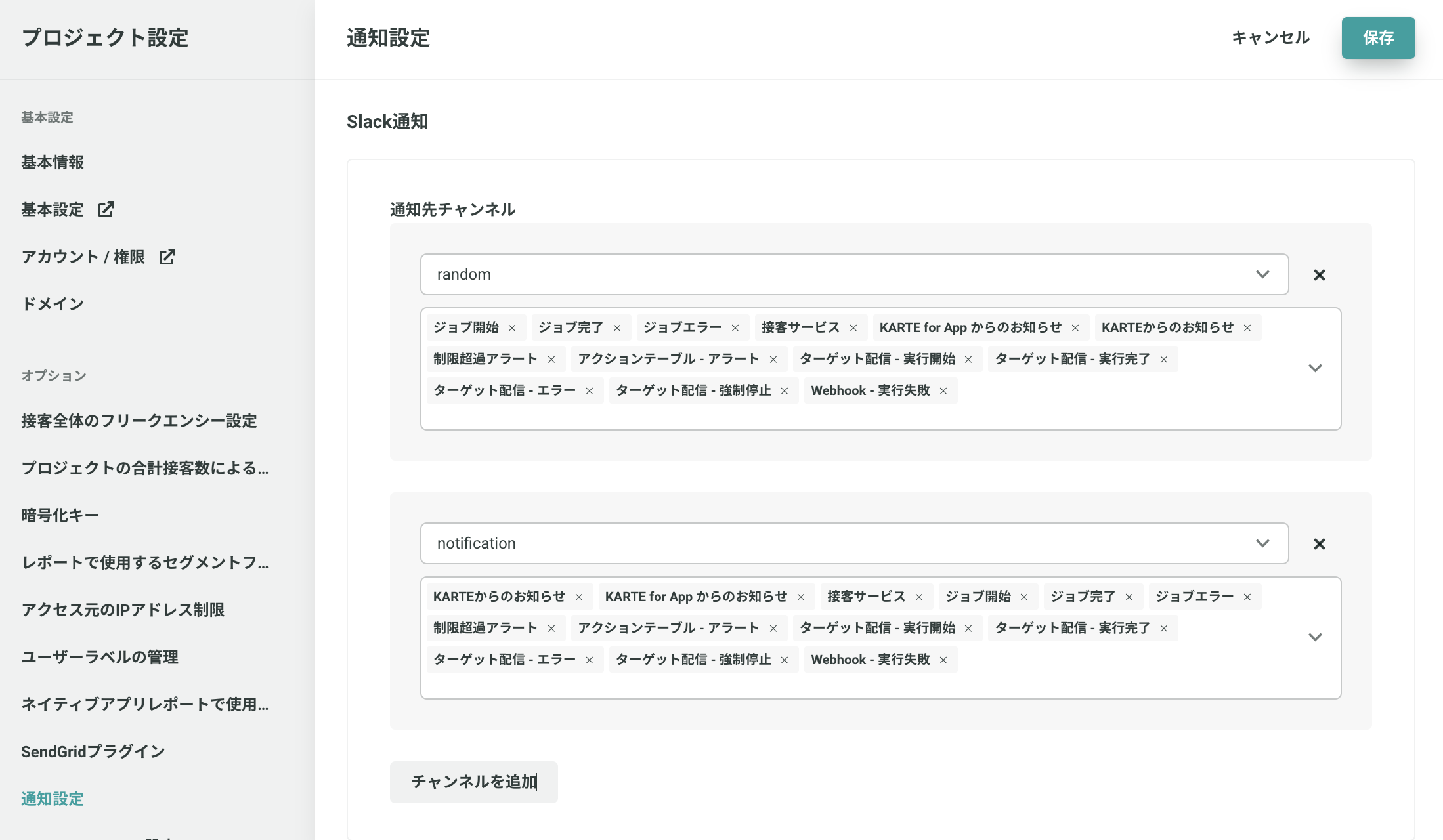Open アカウント / 権限 external link

[98, 257]
